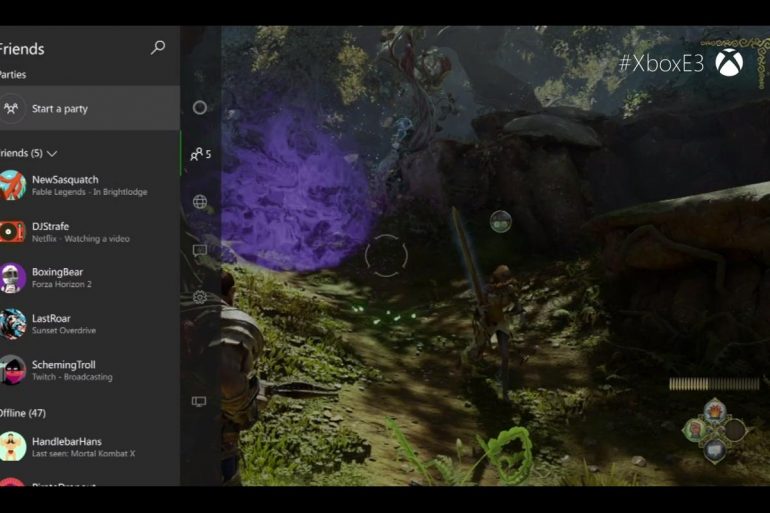The image size is (770, 513).
Task: Select the Friends tab showing 5 online
Action: pyautogui.click(x=200, y=154)
